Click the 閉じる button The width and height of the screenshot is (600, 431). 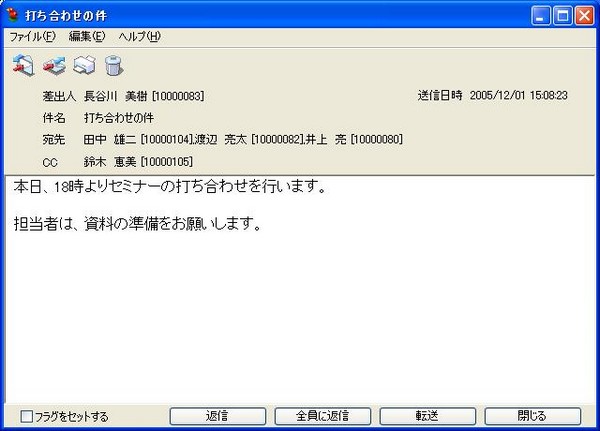pyautogui.click(x=533, y=416)
